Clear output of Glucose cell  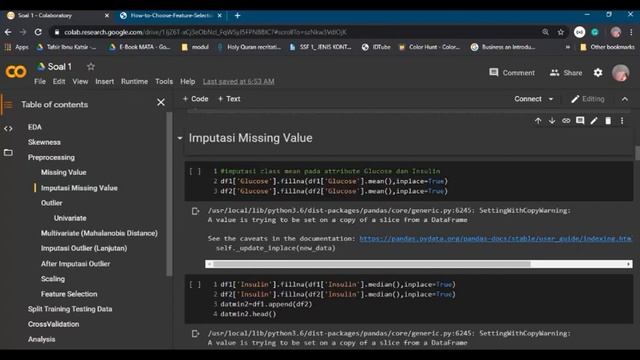pos(196,211)
